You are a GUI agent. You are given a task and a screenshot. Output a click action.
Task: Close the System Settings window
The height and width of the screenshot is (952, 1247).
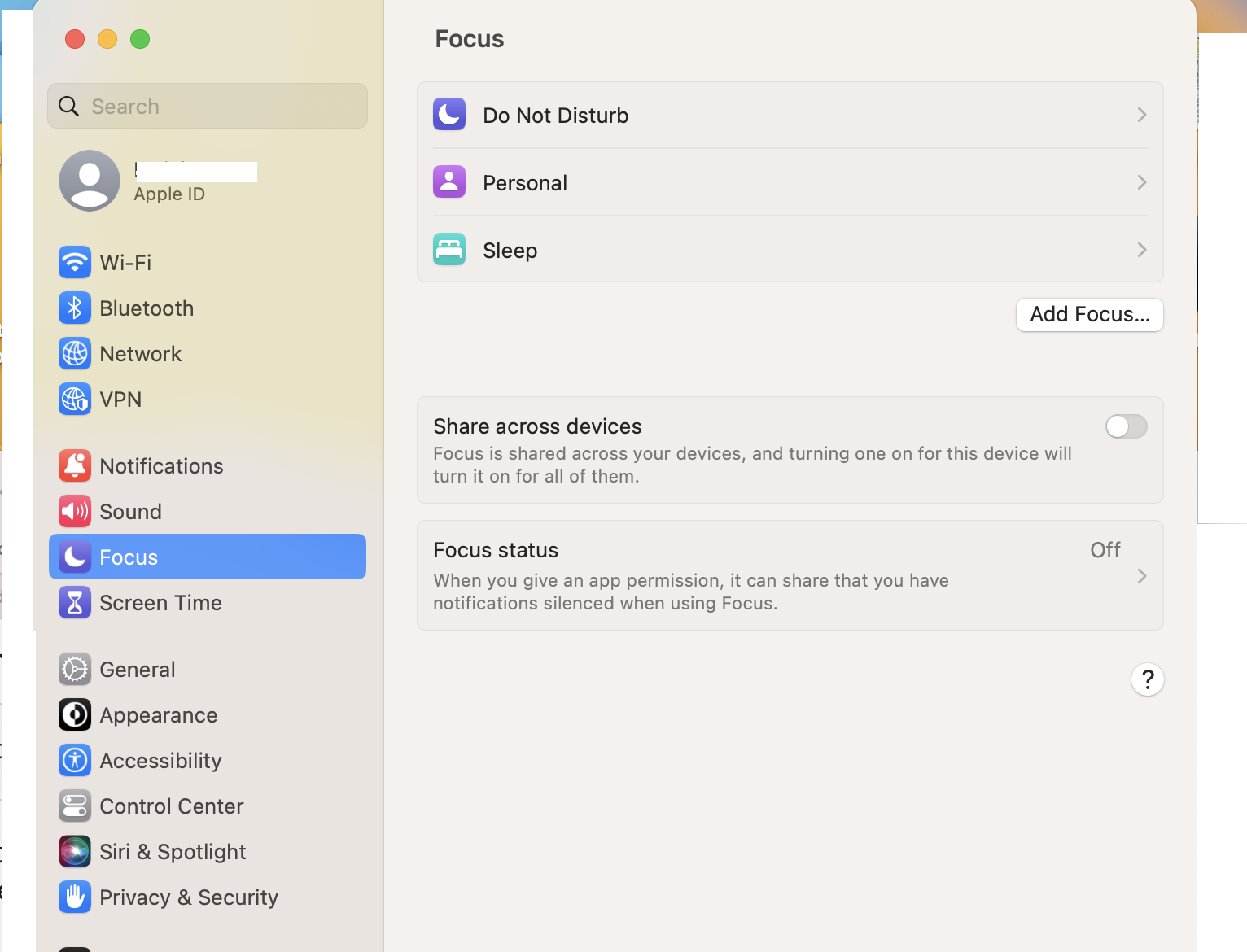[75, 39]
